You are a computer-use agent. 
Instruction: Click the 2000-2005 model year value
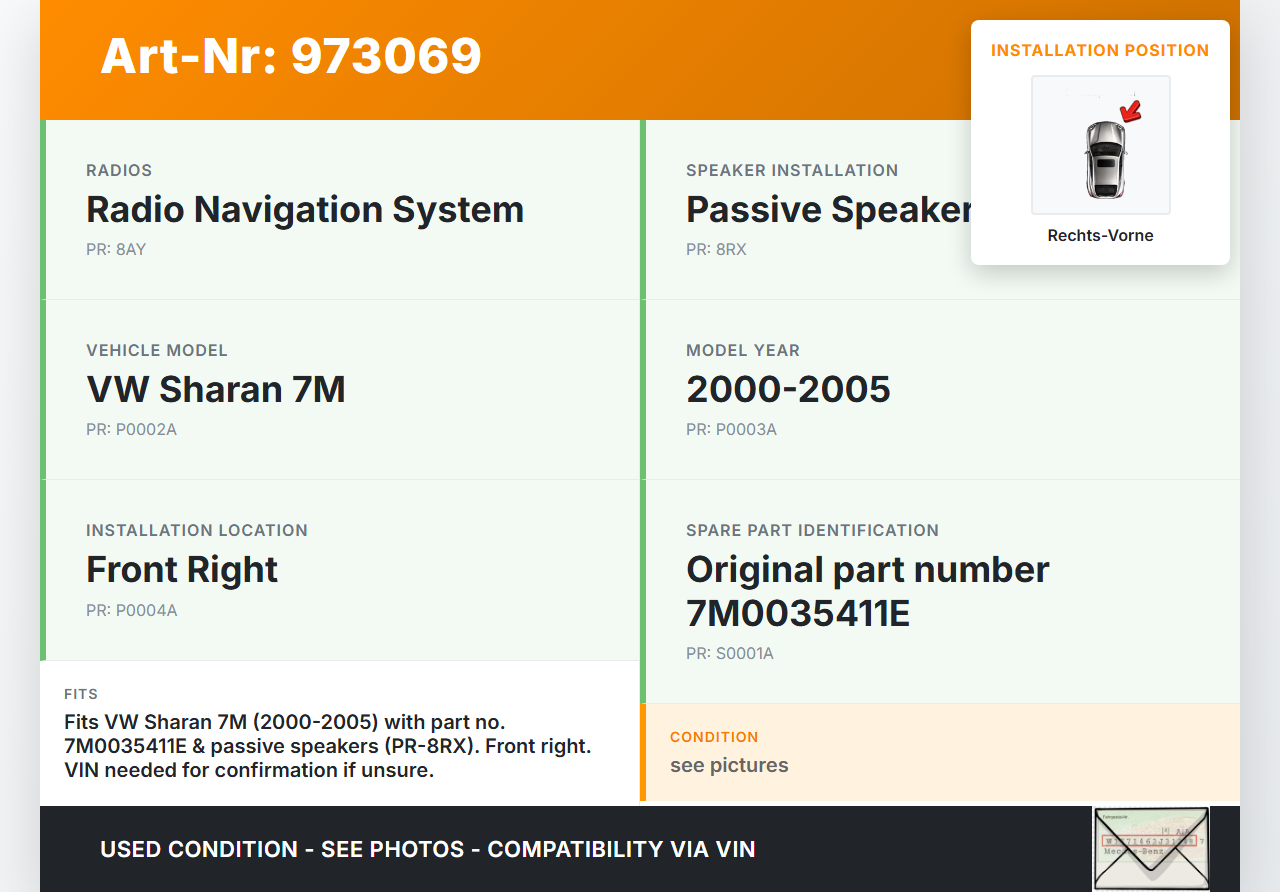[x=788, y=390]
